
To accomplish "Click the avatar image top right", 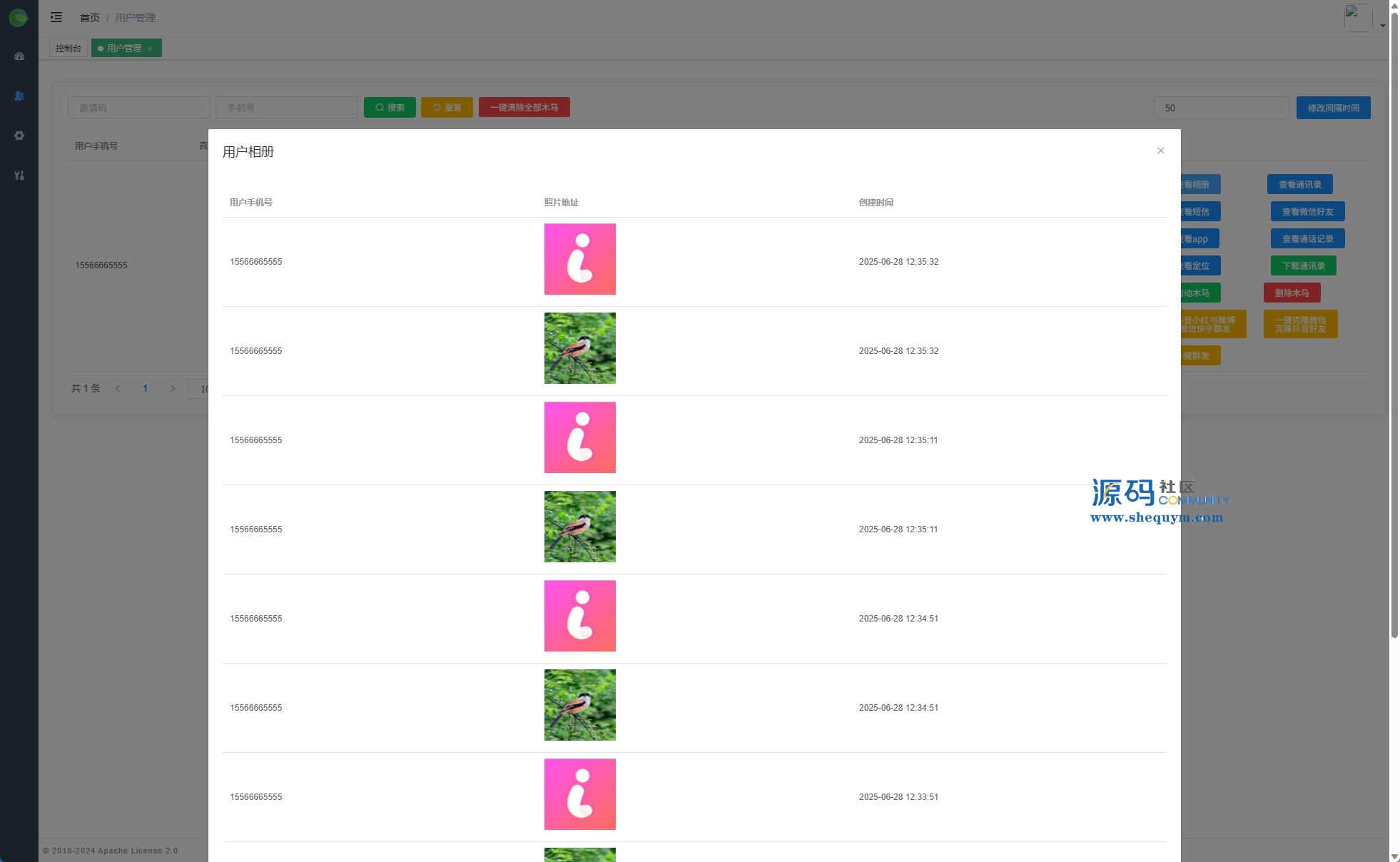I will pos(1357,17).
